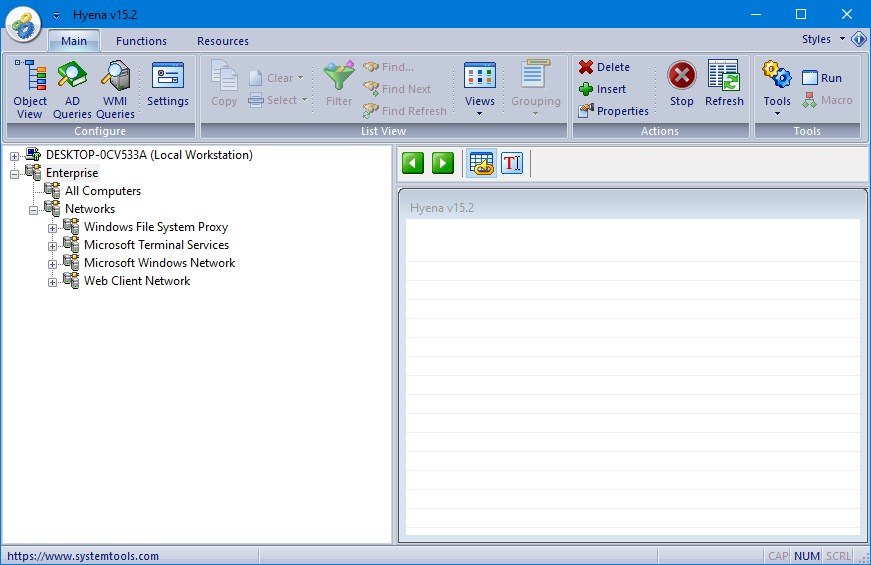The height and width of the screenshot is (565, 871).
Task: Select DESKTOP-0CV533A (Local Workstation)
Action: click(149, 155)
